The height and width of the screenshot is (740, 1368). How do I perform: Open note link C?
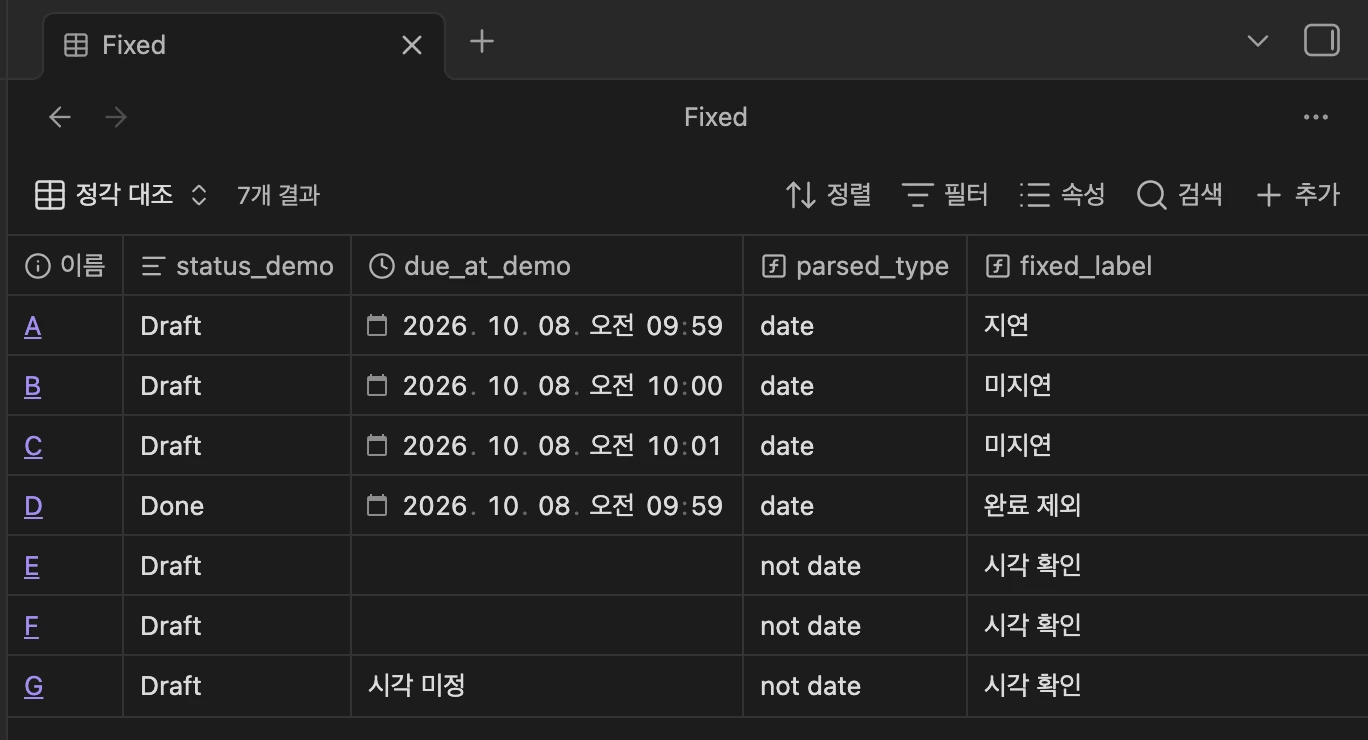33,446
